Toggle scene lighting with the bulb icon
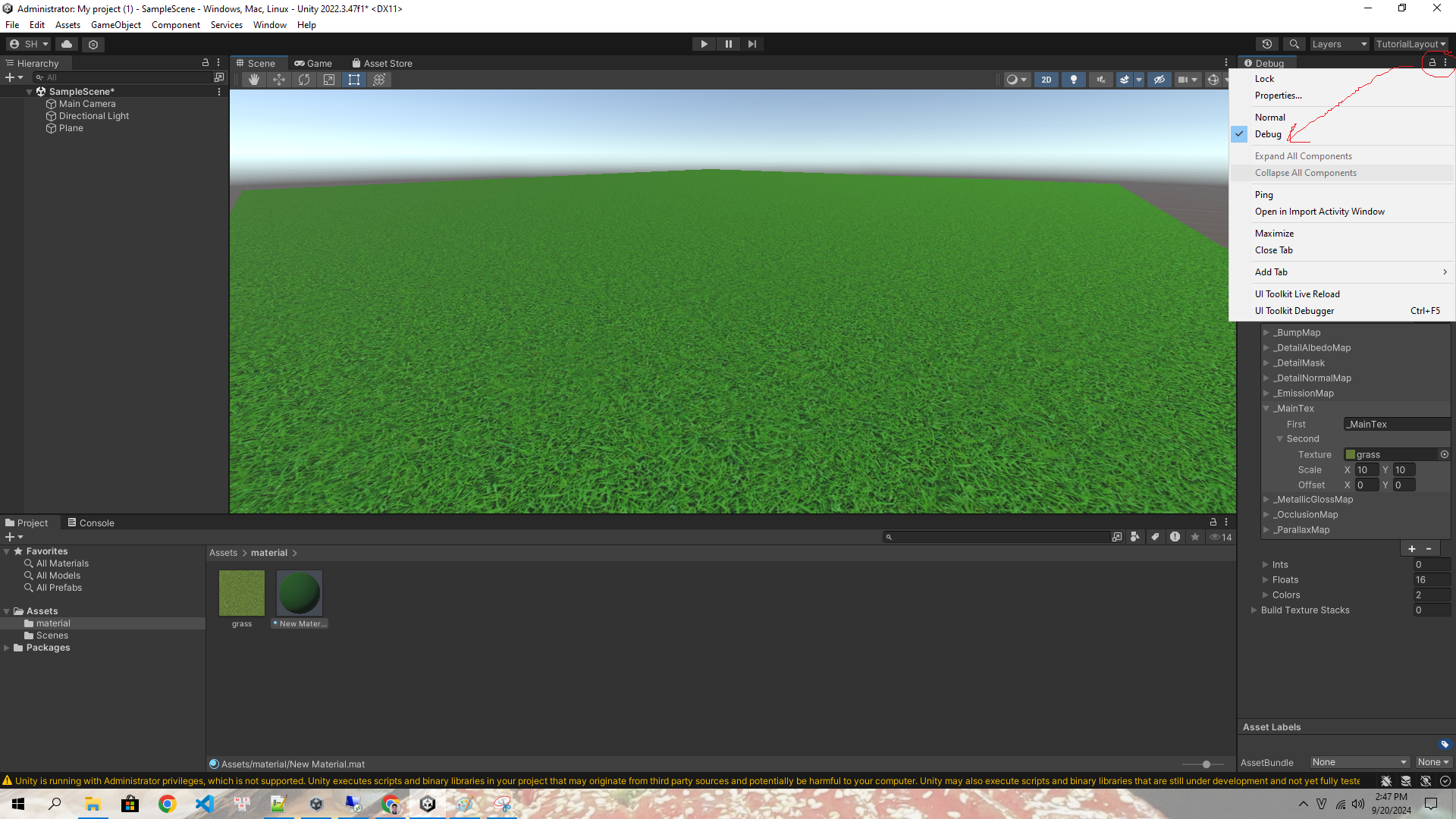The height and width of the screenshot is (819, 1456). click(x=1074, y=80)
